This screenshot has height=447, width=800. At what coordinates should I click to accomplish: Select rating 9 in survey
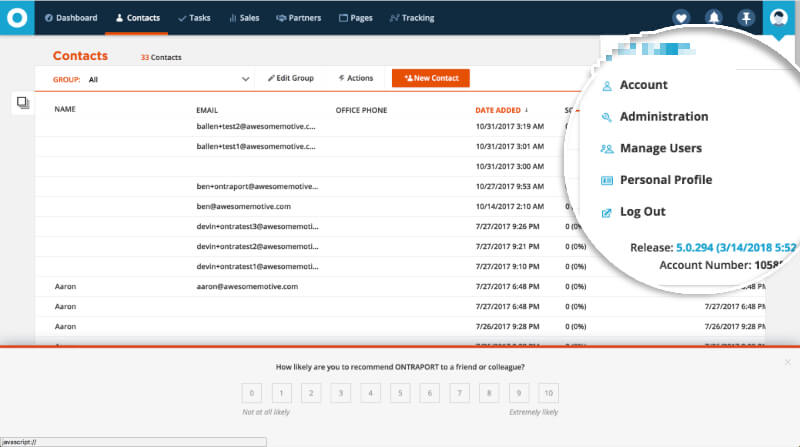[519, 393]
